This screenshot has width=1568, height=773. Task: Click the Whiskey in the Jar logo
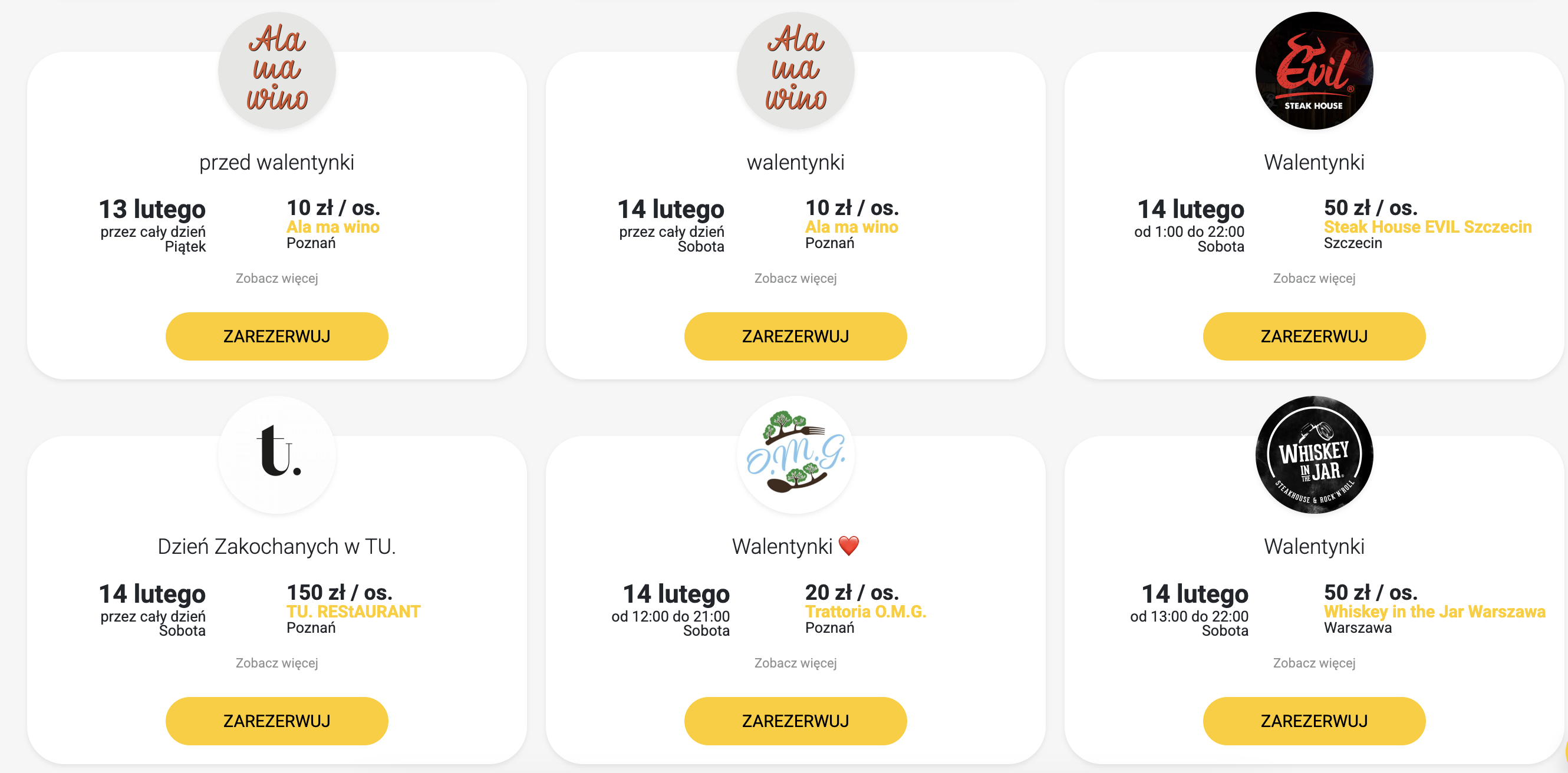click(1313, 454)
